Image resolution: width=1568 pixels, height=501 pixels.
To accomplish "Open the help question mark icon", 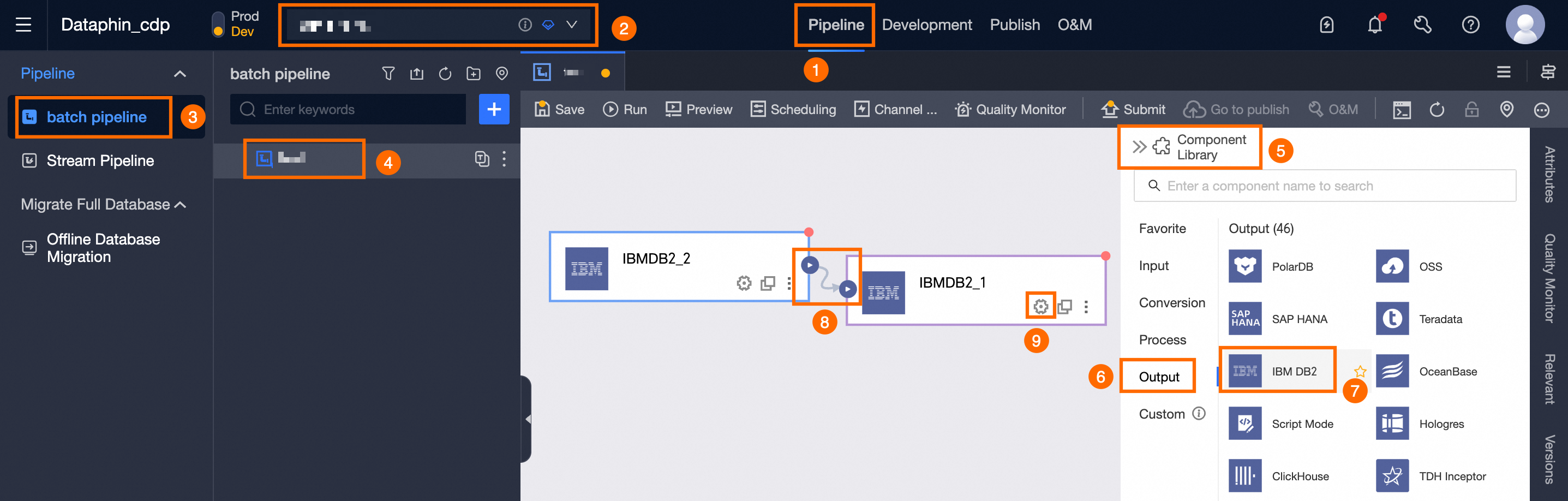I will pos(1470,25).
